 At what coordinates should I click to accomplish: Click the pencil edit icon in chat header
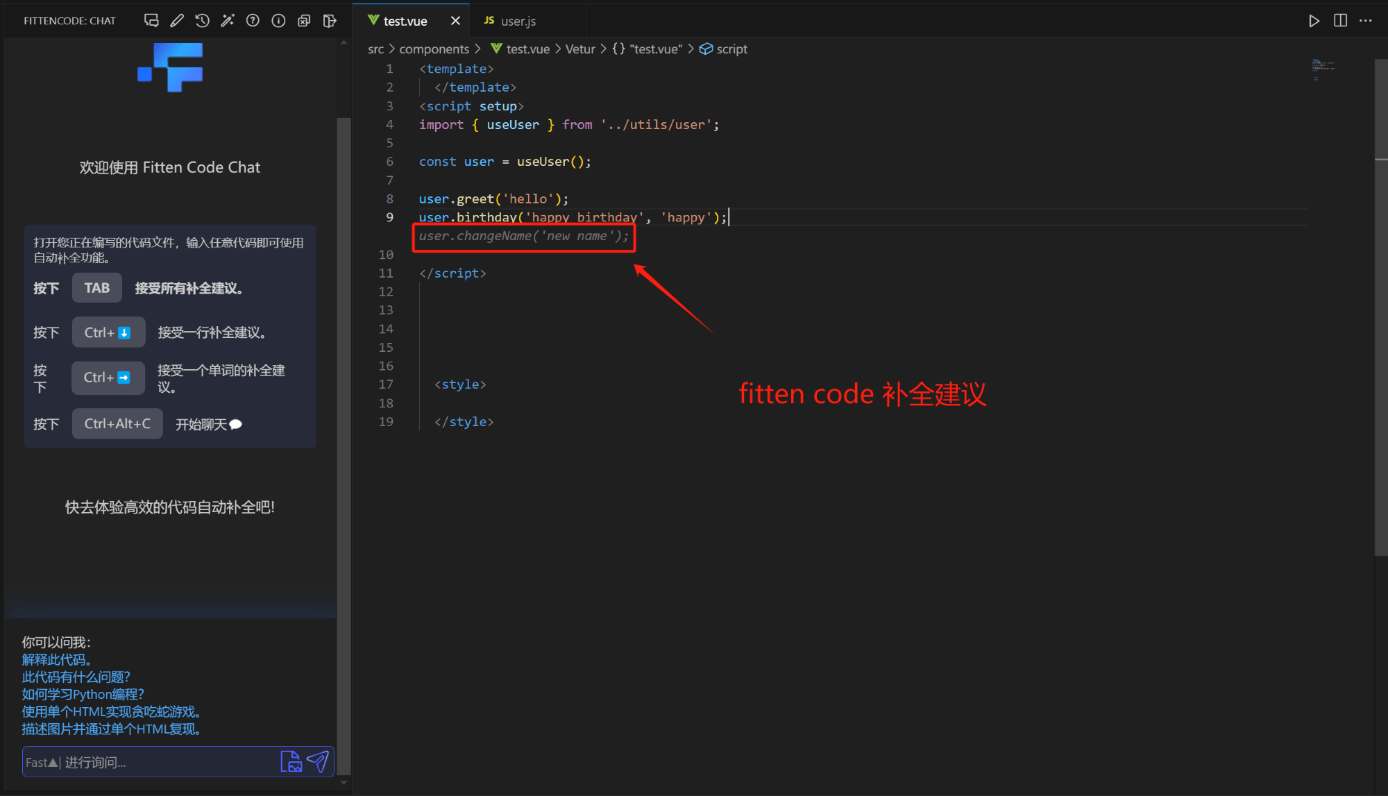pyautogui.click(x=177, y=20)
